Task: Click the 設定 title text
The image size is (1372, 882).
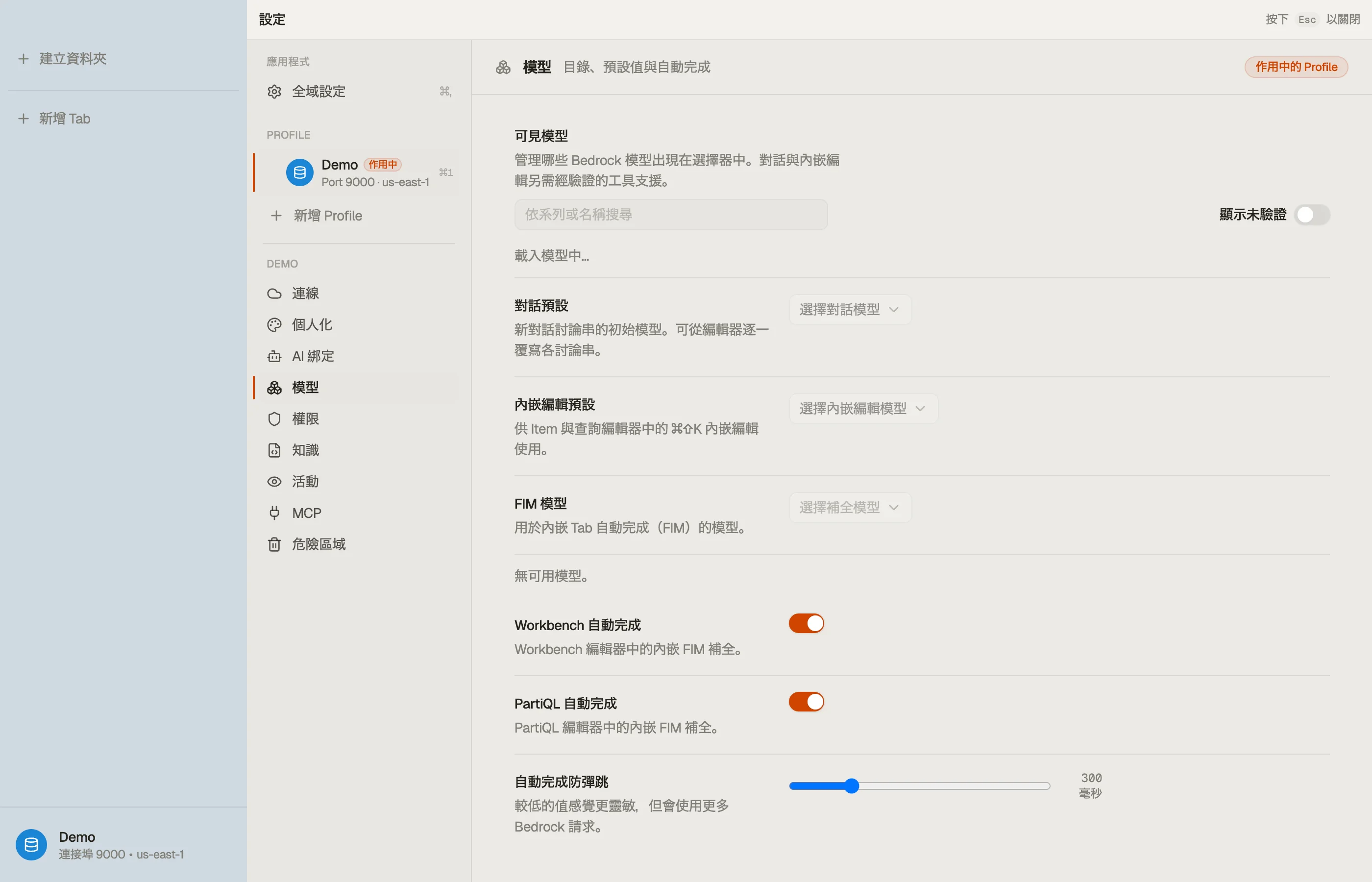Action: 272,20
